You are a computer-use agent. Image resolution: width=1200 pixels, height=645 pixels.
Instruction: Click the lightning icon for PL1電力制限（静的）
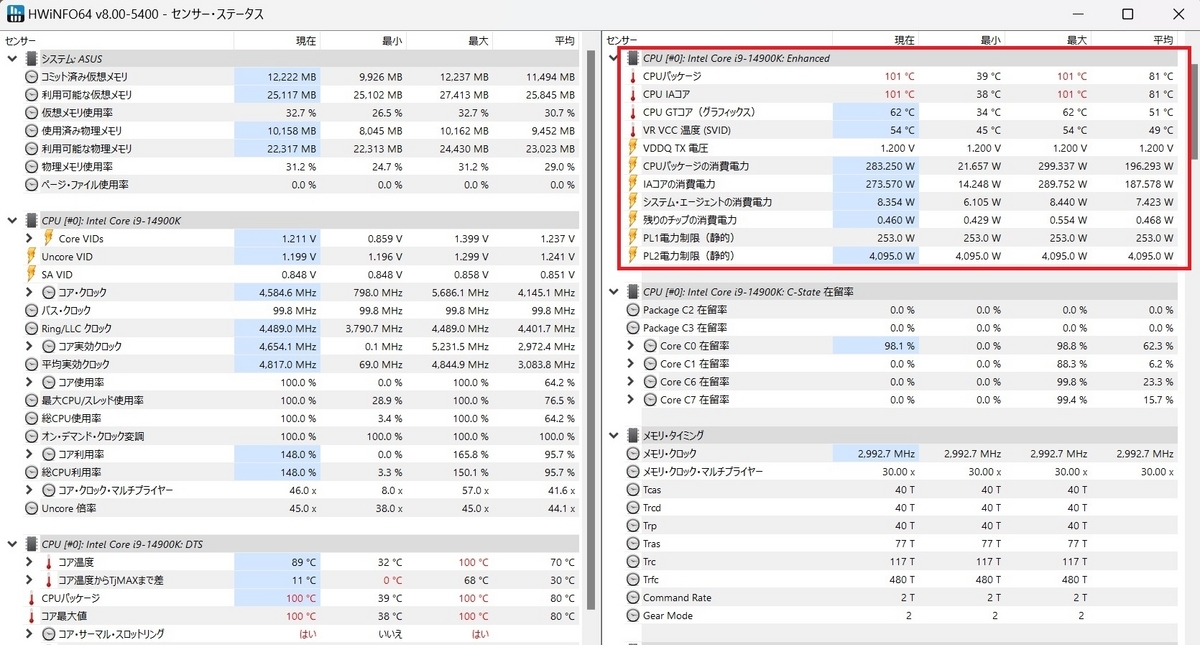click(x=633, y=238)
